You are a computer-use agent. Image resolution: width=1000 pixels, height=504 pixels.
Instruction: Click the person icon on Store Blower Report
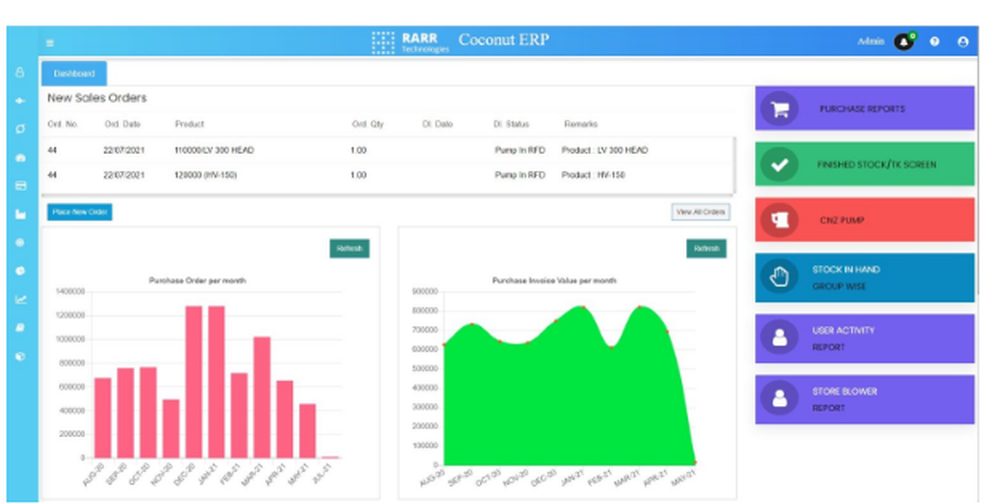[779, 399]
